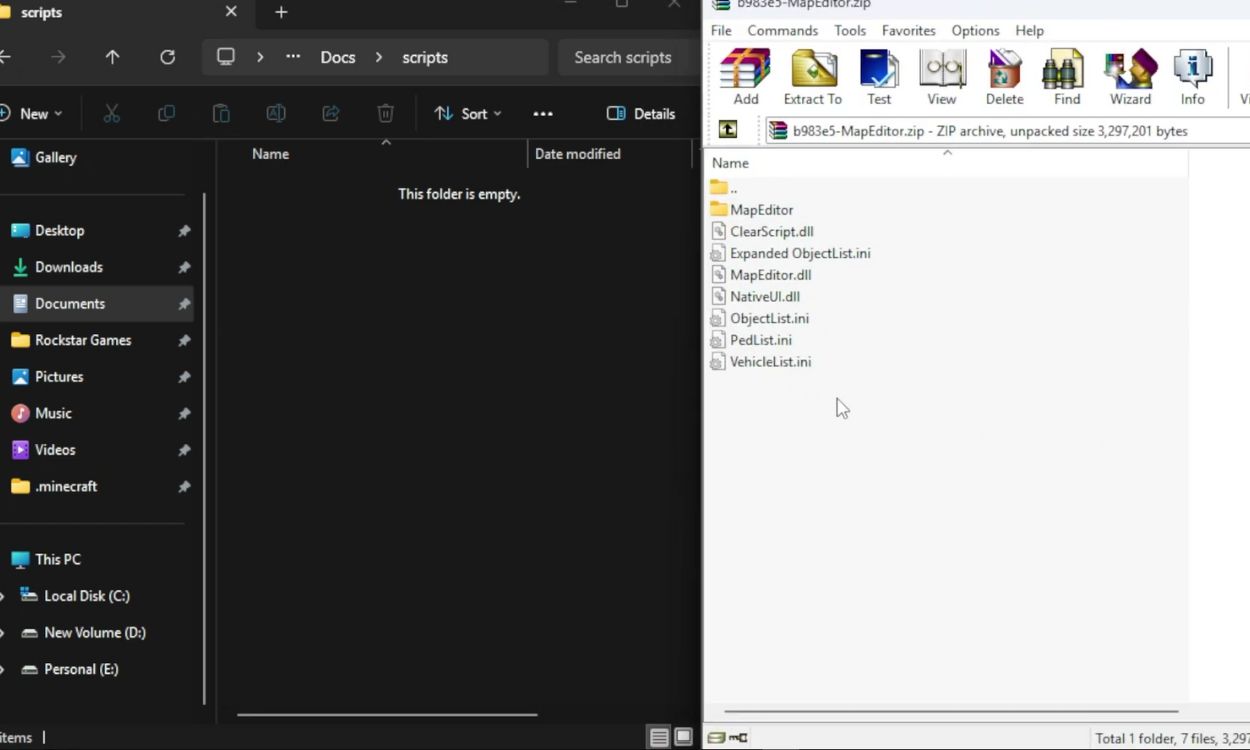This screenshot has width=1250, height=750.
Task: Click WinRAR's Delete icon
Action: (1004, 75)
